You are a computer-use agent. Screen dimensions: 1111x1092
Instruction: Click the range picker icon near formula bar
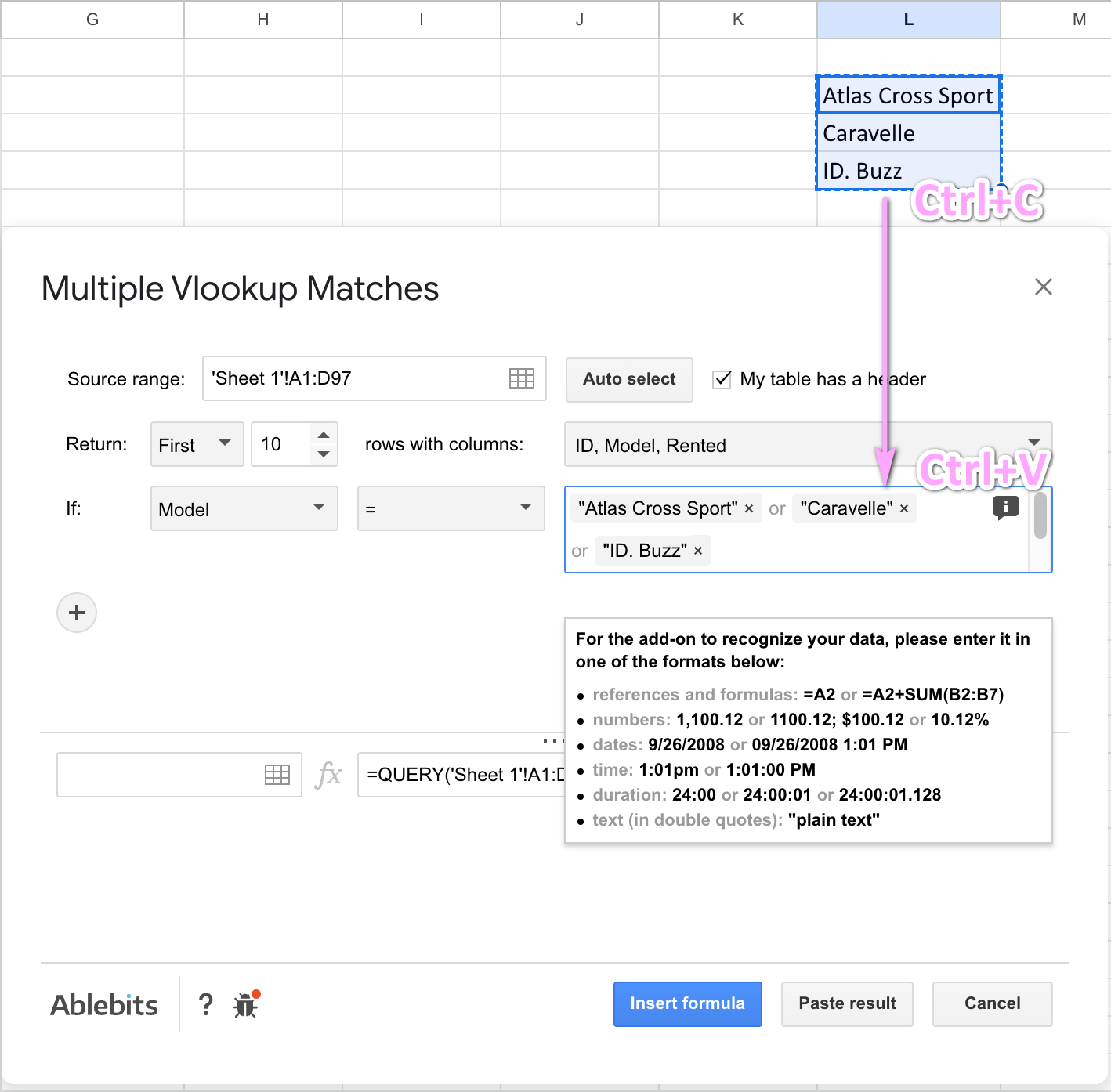point(277,775)
